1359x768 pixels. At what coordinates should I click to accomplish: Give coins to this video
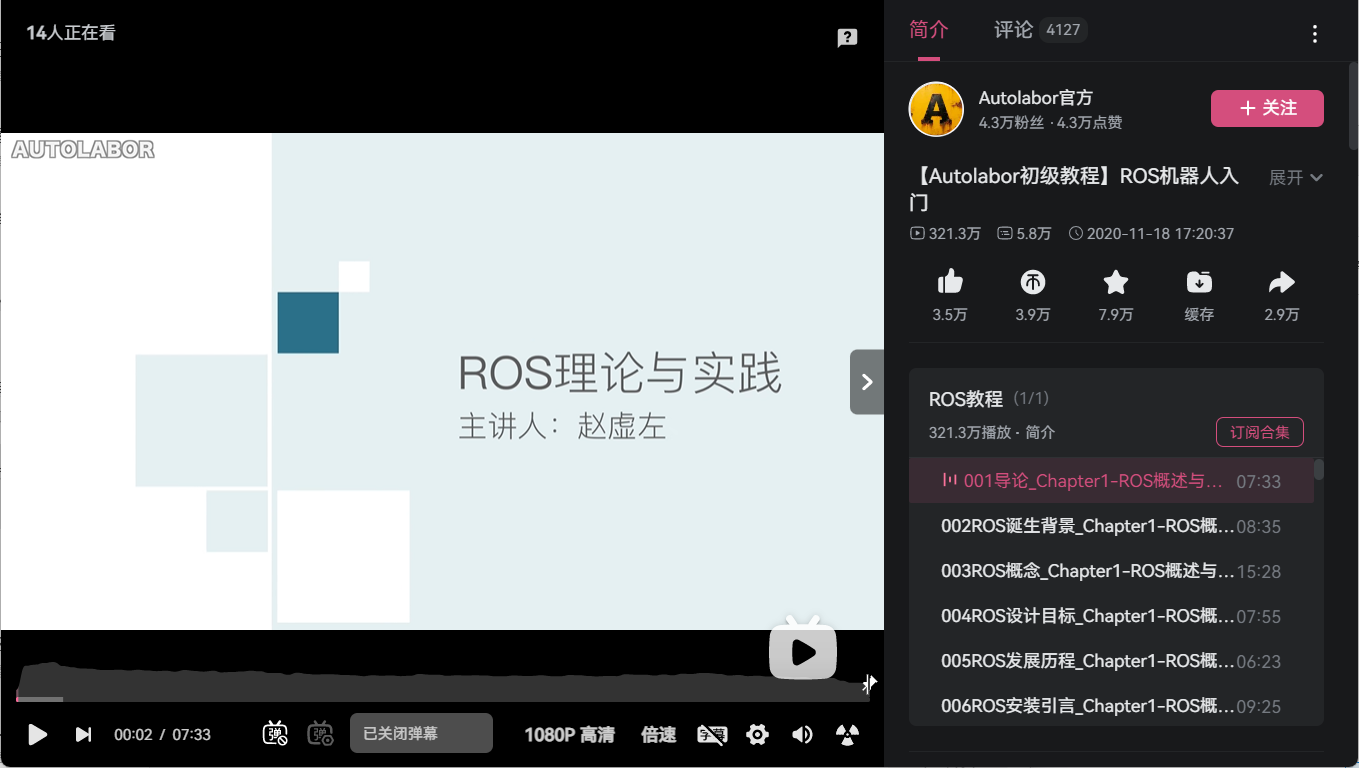pyautogui.click(x=1032, y=283)
